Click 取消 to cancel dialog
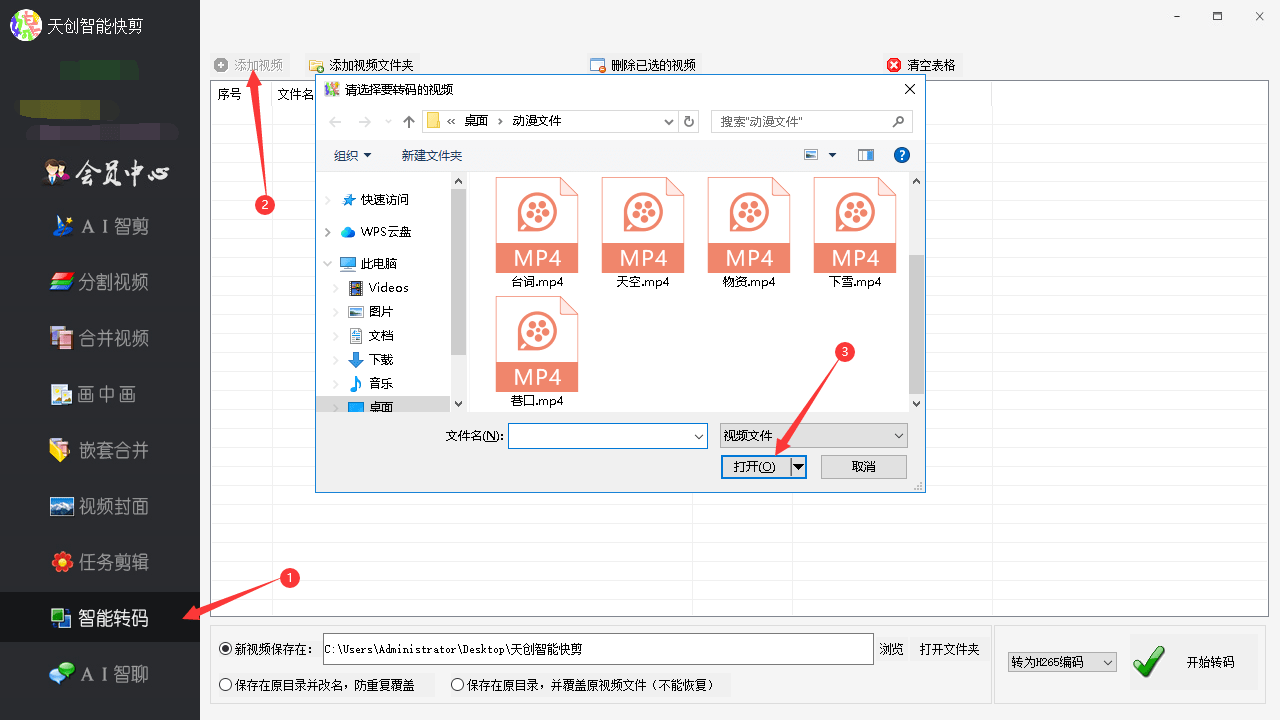The image size is (1280, 720). coord(864,467)
